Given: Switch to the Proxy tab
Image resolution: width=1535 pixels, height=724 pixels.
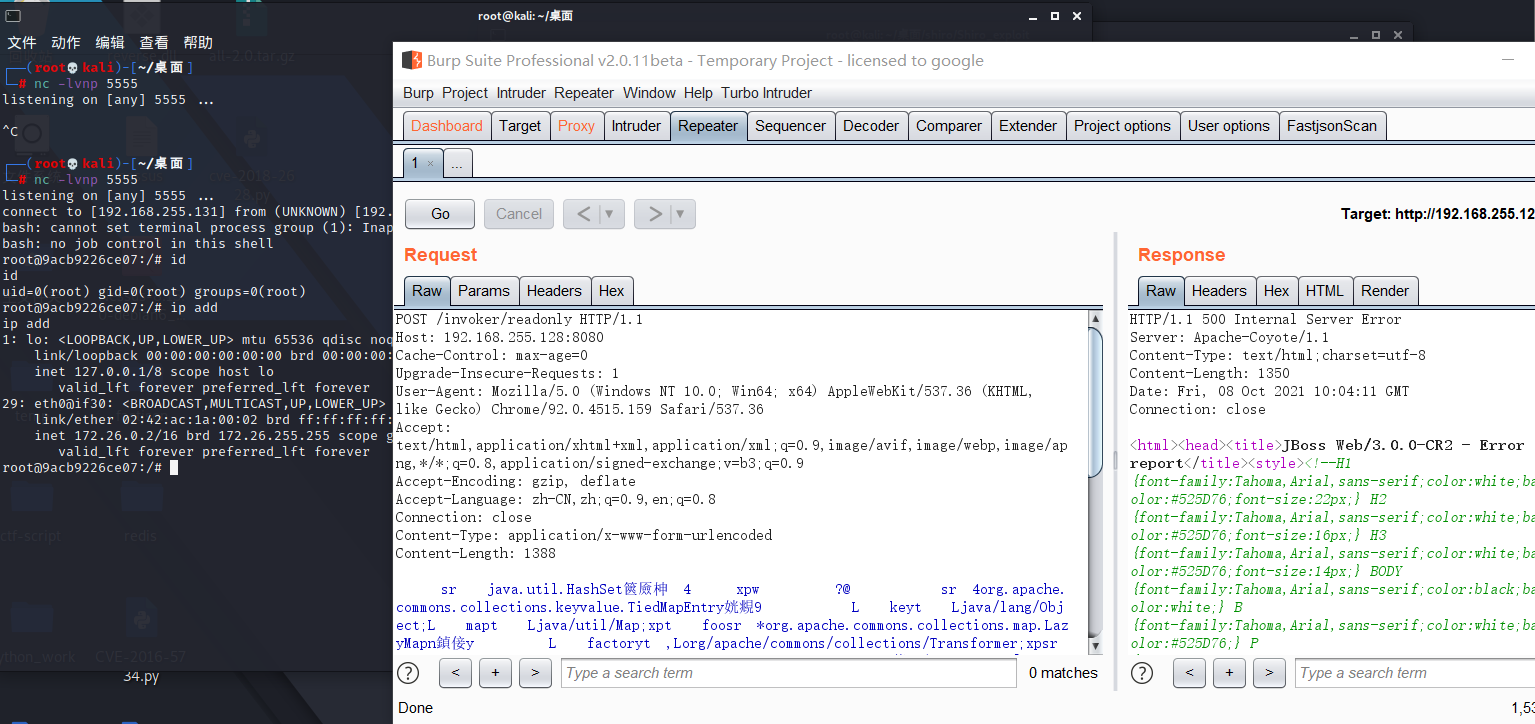Looking at the screenshot, I should [576, 126].
